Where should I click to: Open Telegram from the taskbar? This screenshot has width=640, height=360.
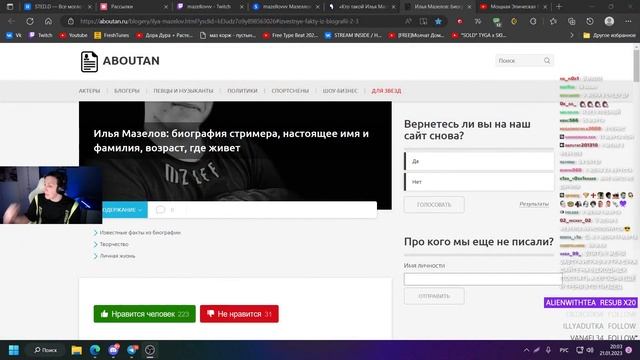click(132, 350)
